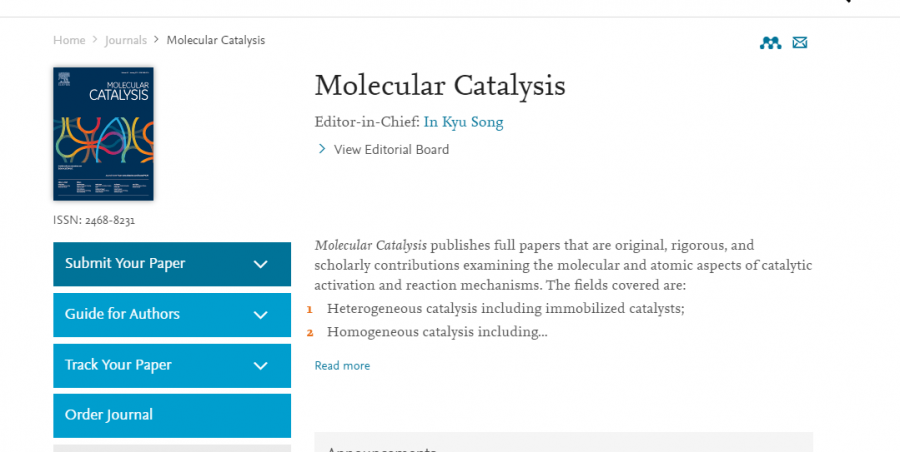Click the Molecular Catalysis page heading

[x=440, y=85]
